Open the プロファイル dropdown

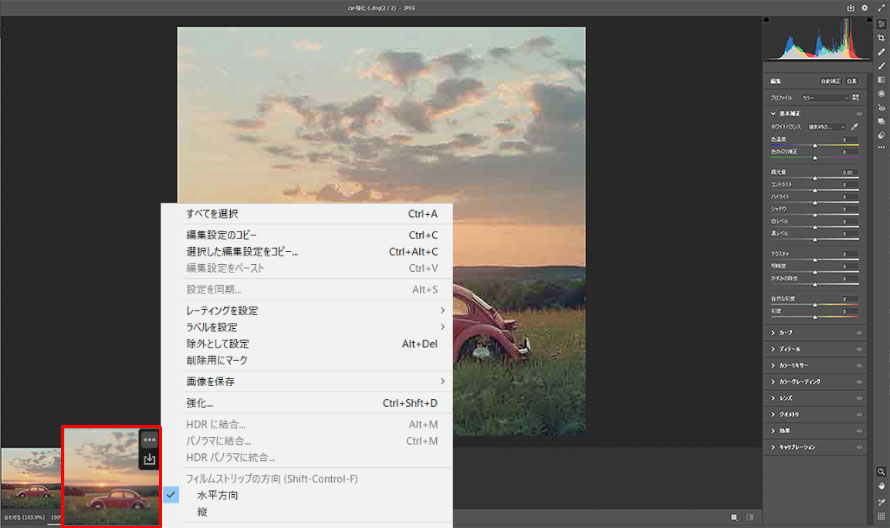(825, 98)
